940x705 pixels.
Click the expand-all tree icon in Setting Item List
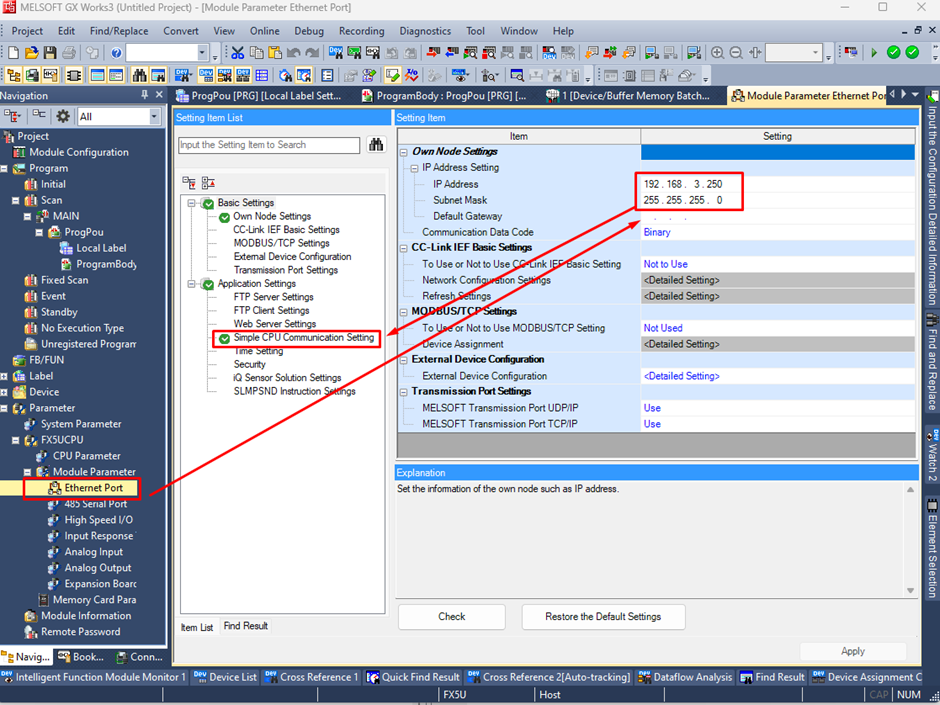[189, 183]
